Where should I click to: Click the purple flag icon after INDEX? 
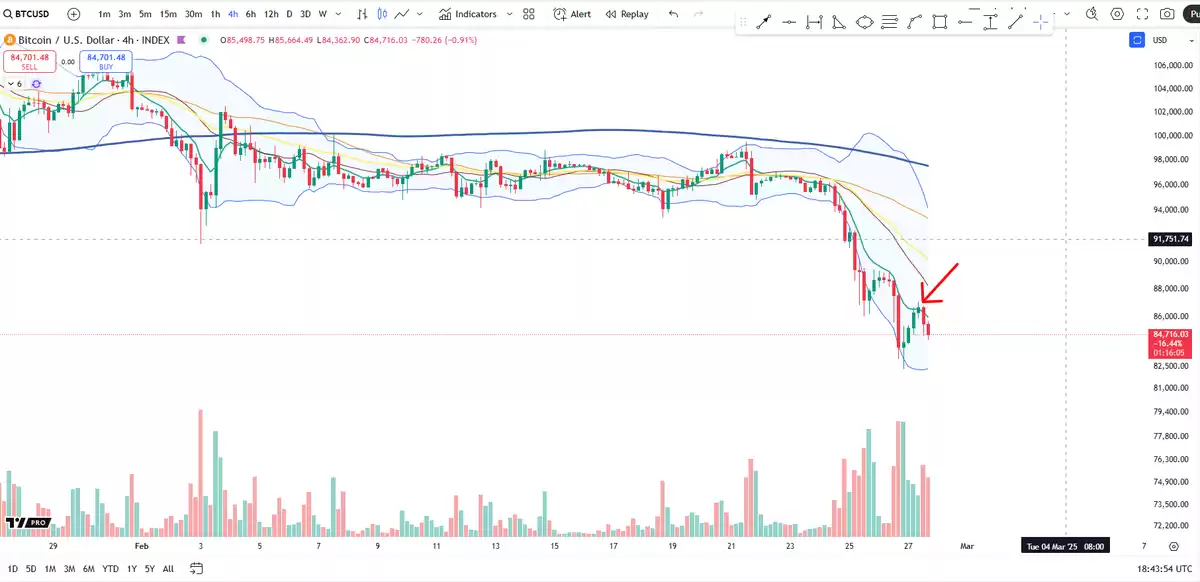181,40
